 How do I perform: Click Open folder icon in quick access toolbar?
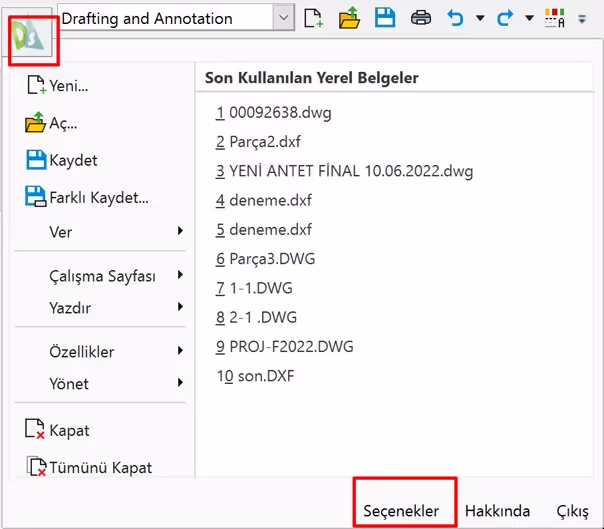pyautogui.click(x=349, y=18)
